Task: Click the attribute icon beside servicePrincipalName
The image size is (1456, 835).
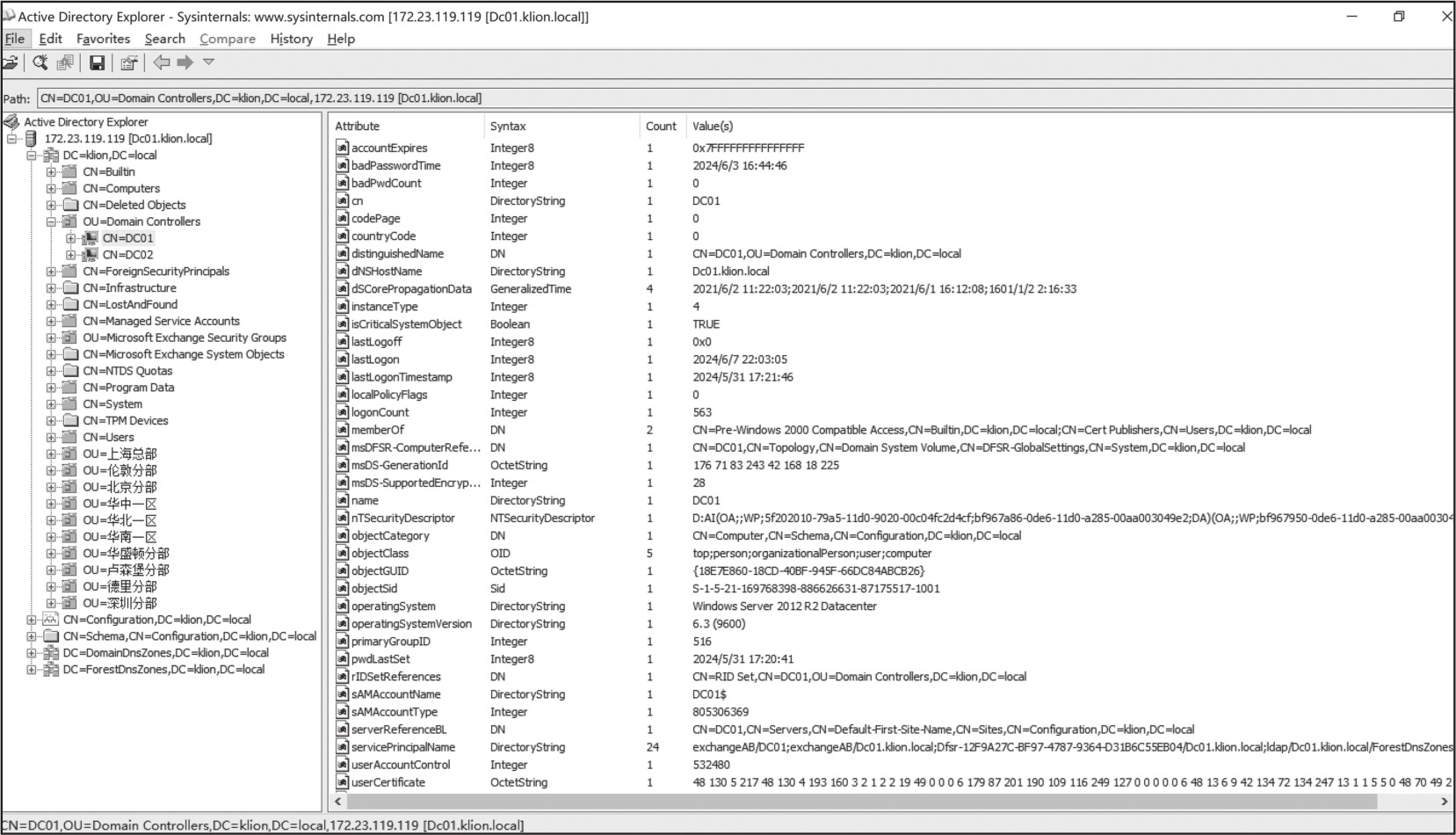Action: pos(343,747)
